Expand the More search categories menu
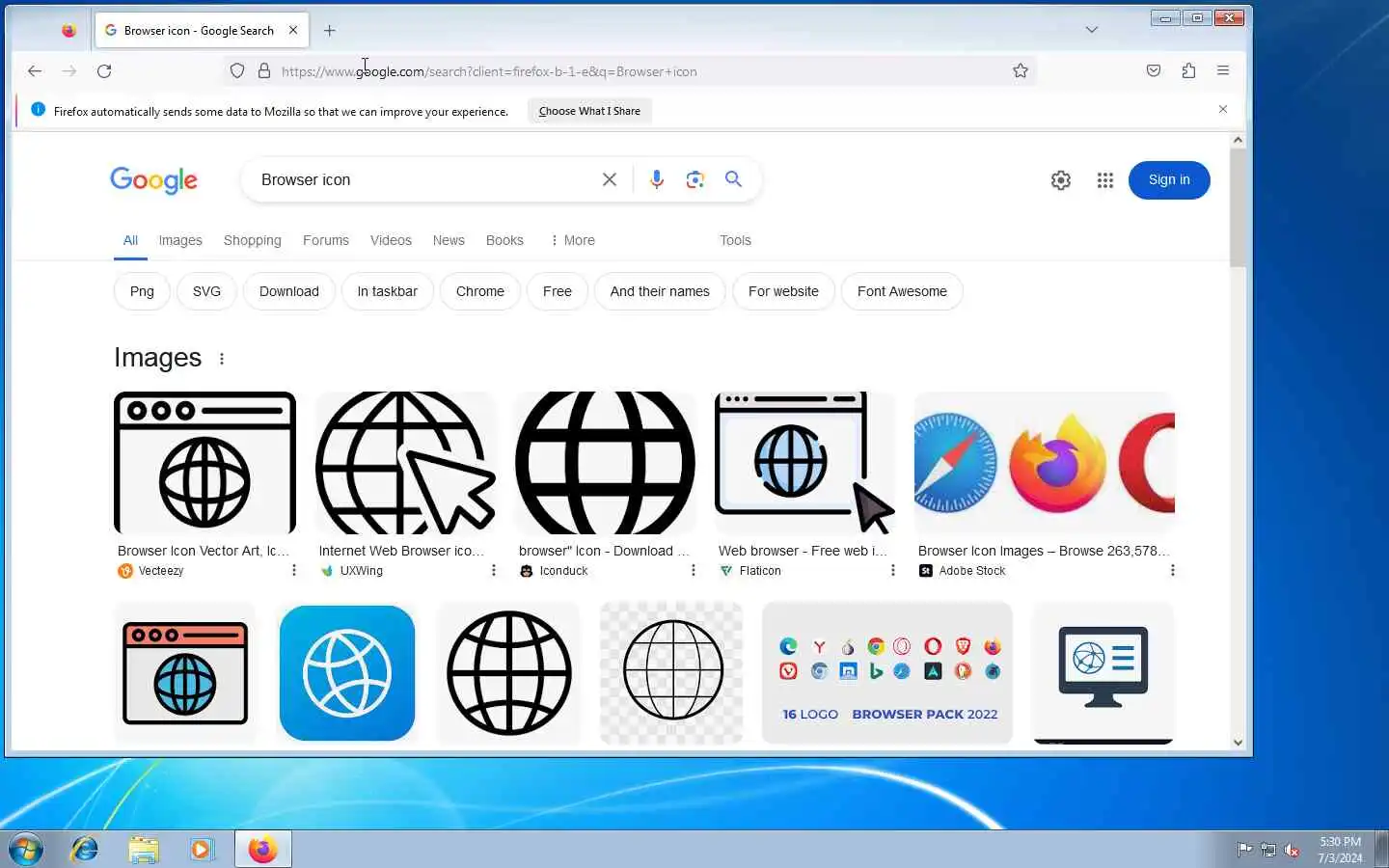This screenshot has width=1389, height=868. click(x=572, y=240)
